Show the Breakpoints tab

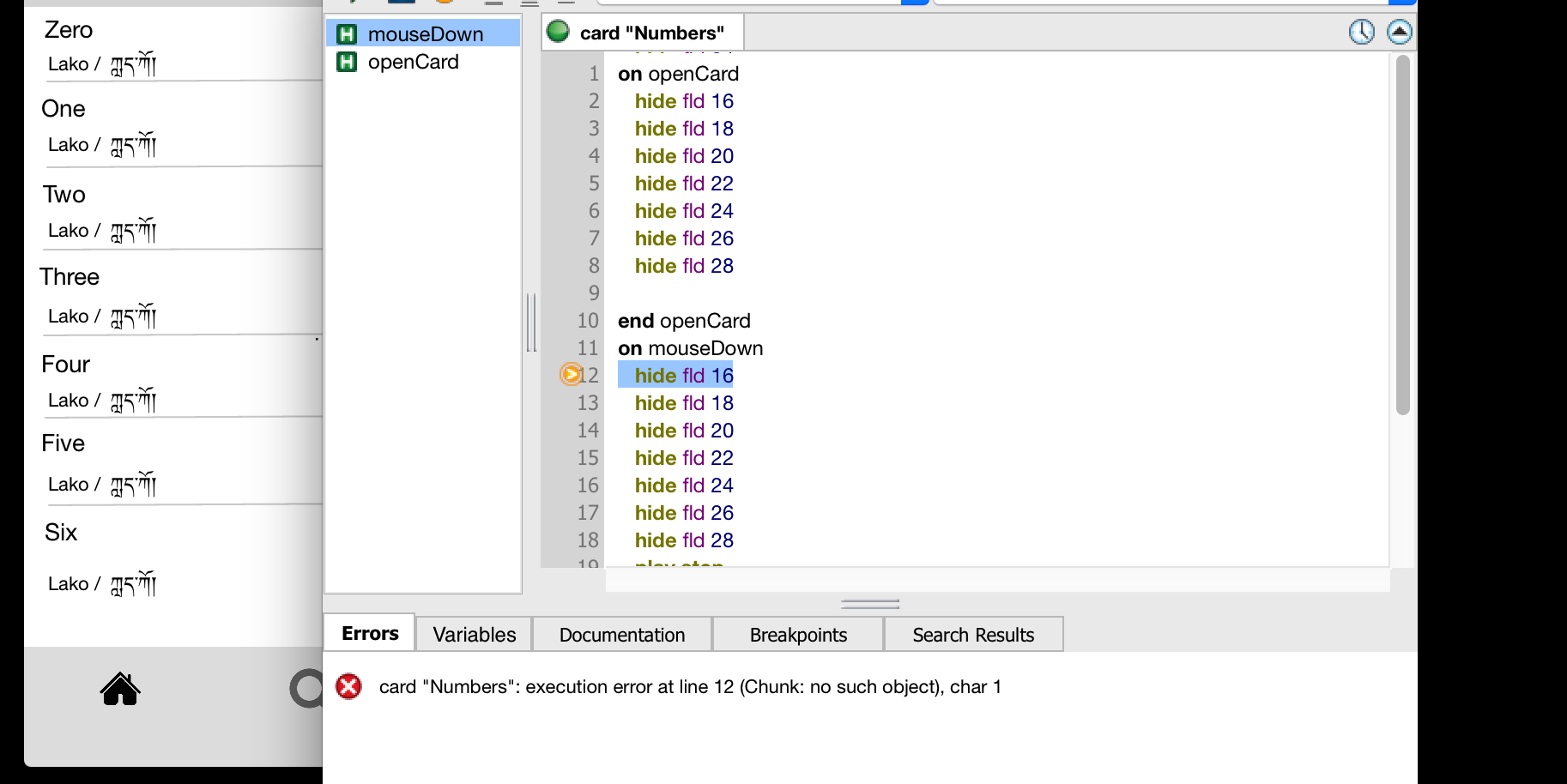pos(797,635)
